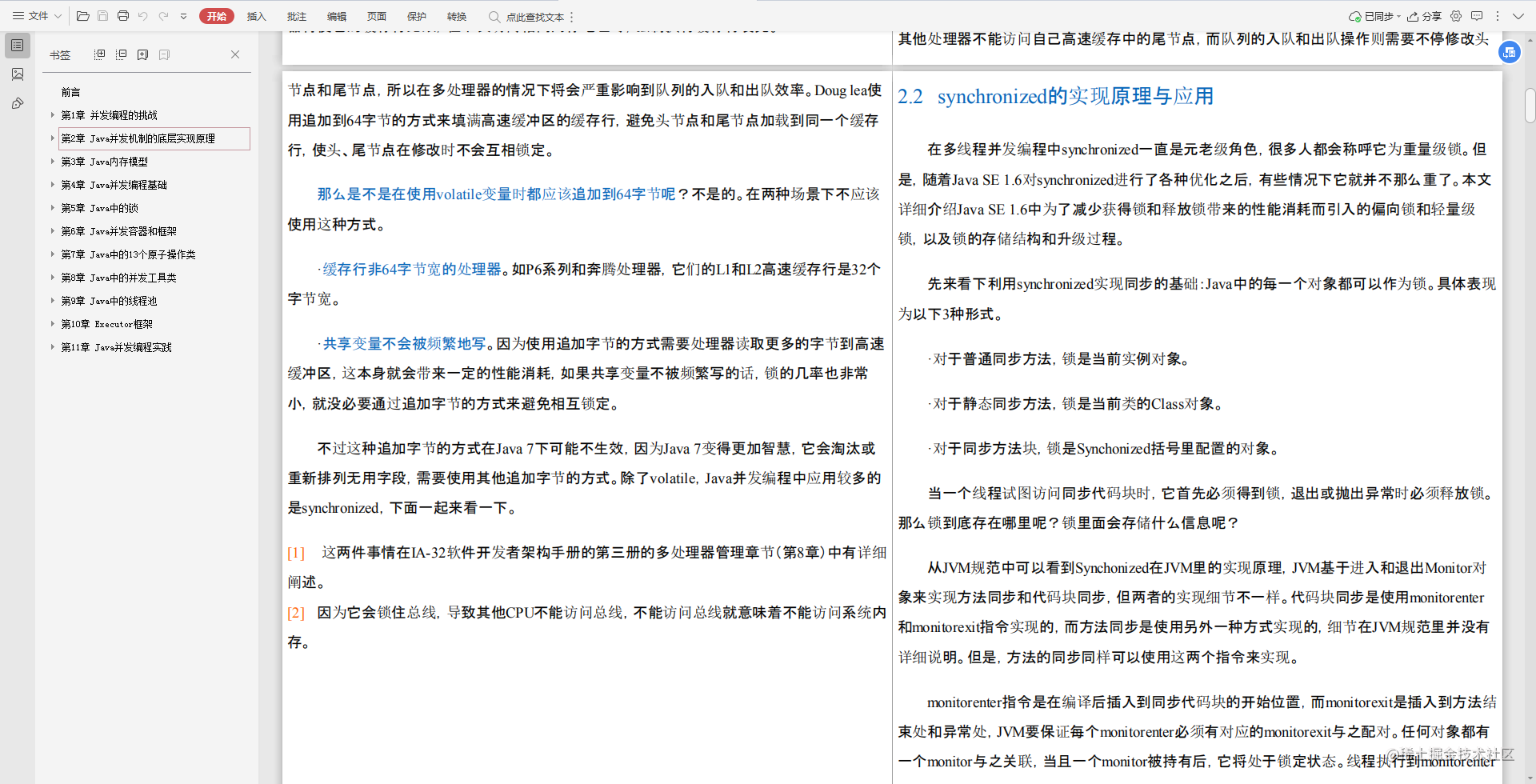1536x784 pixels.
Task: Expand the 第2章 Java并发机制的底层实现原理 bookmark
Action: pyautogui.click(x=53, y=138)
